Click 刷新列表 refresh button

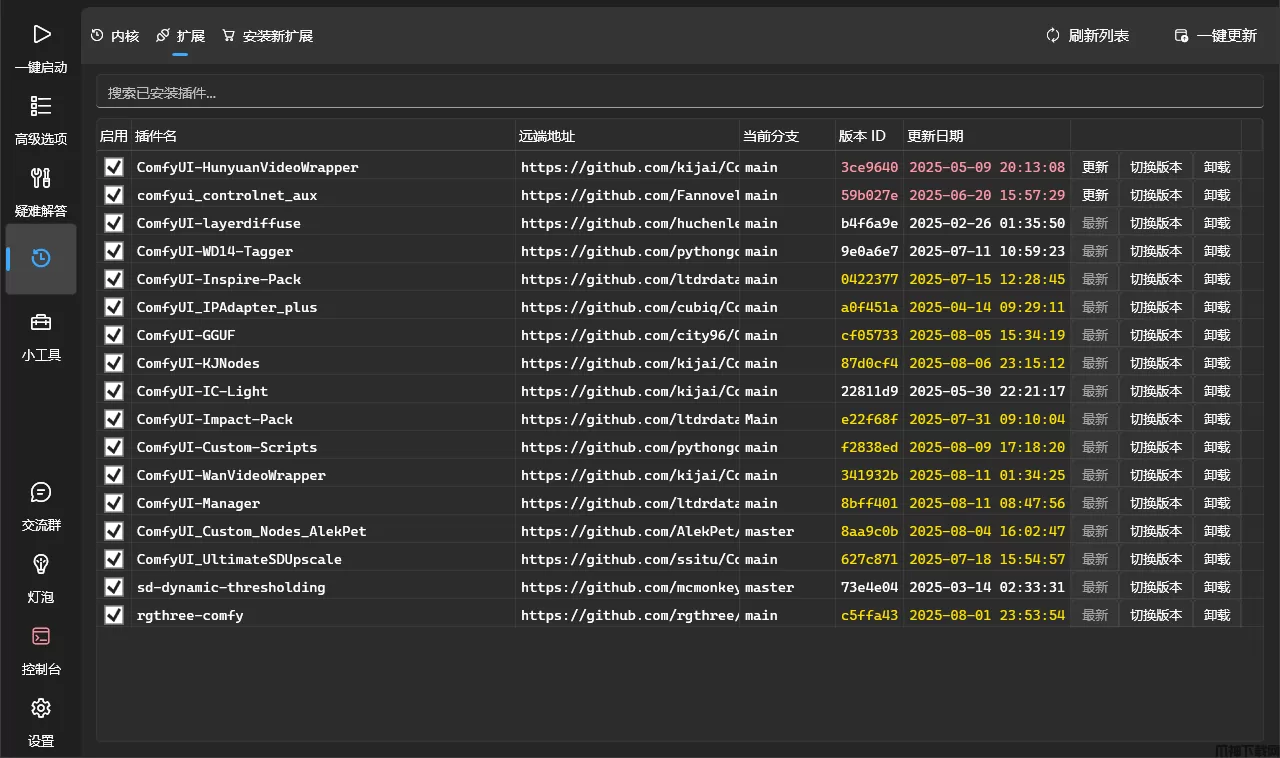tap(1087, 36)
